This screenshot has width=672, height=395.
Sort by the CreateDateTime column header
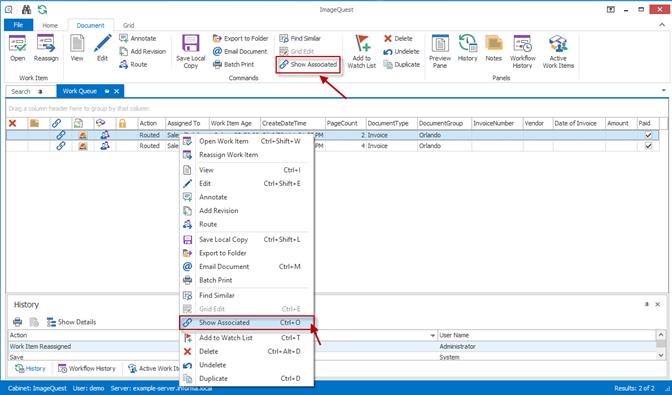(x=293, y=123)
